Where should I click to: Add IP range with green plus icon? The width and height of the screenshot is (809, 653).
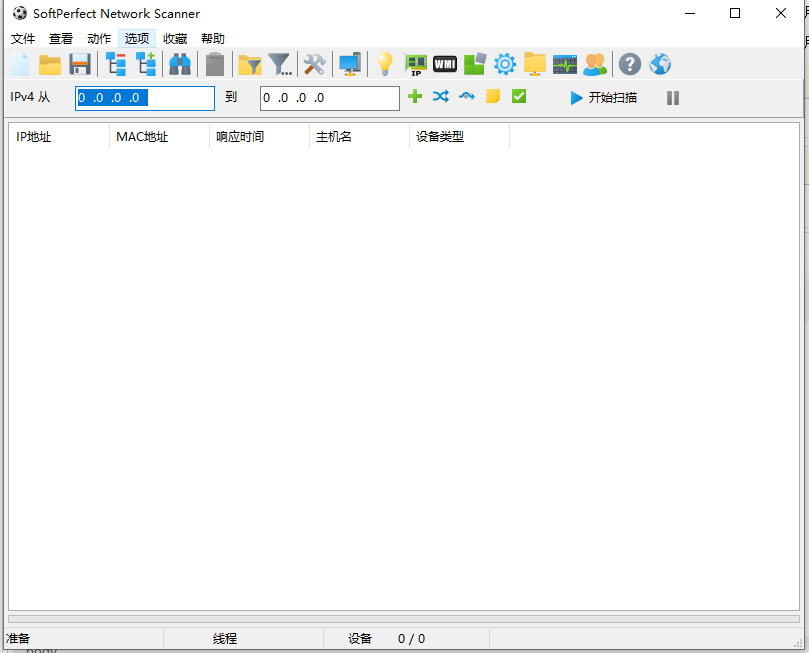415,96
